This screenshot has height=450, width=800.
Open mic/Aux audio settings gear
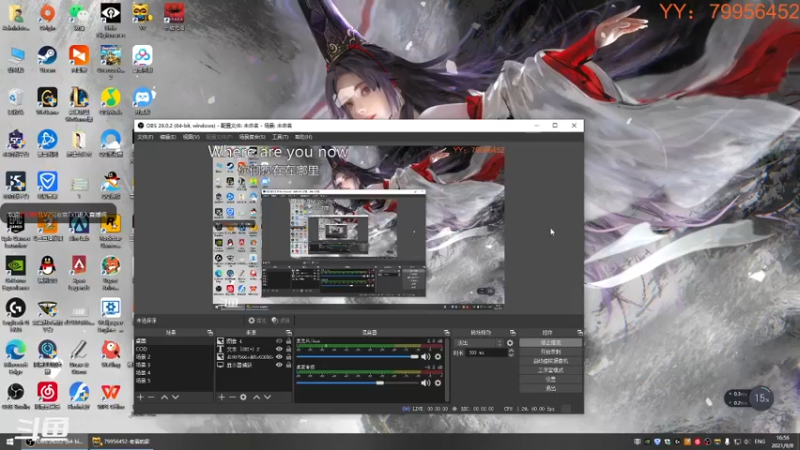pos(438,357)
